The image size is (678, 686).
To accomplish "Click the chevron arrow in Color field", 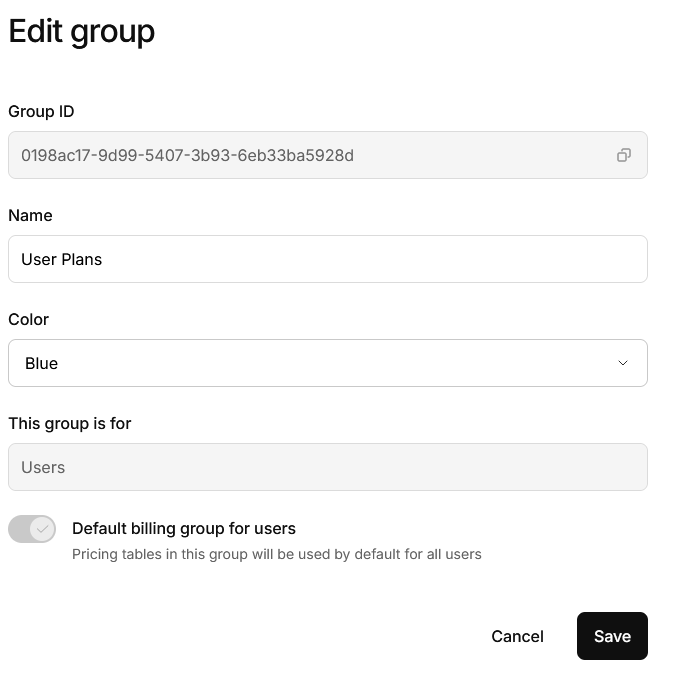I will tap(622, 363).
